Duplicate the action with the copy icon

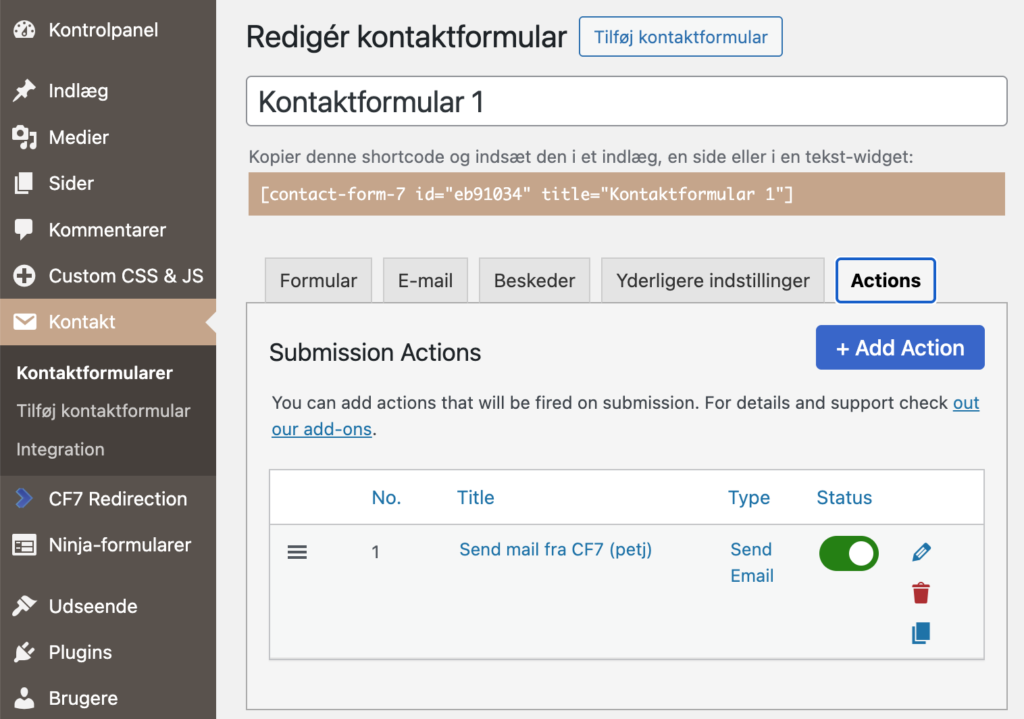(x=921, y=633)
